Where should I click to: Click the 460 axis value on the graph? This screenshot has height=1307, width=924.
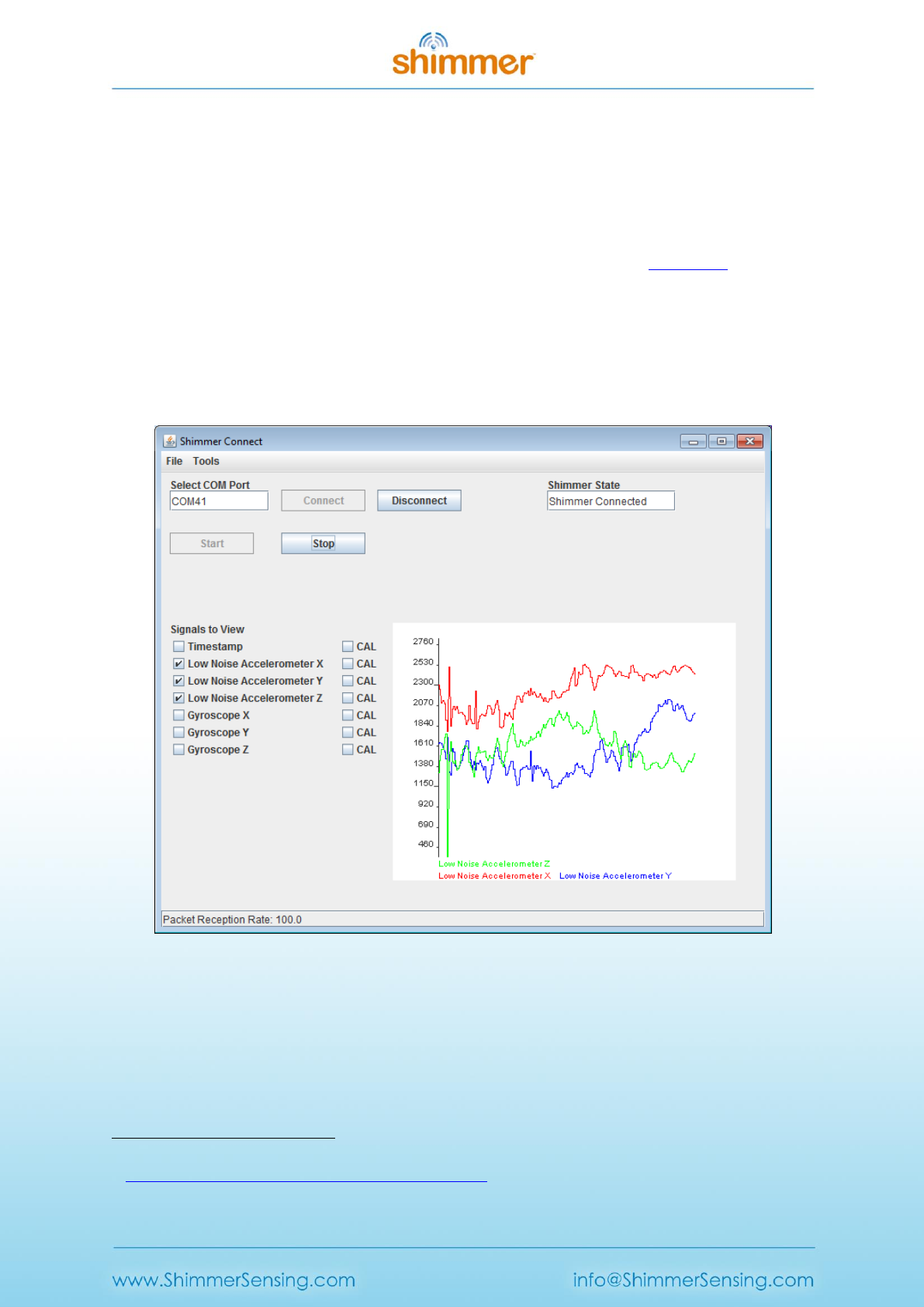tap(425, 844)
